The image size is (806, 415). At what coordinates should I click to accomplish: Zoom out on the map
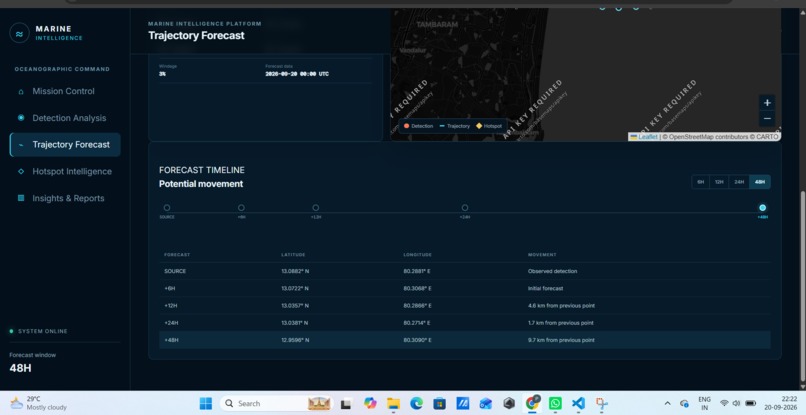tap(767, 118)
